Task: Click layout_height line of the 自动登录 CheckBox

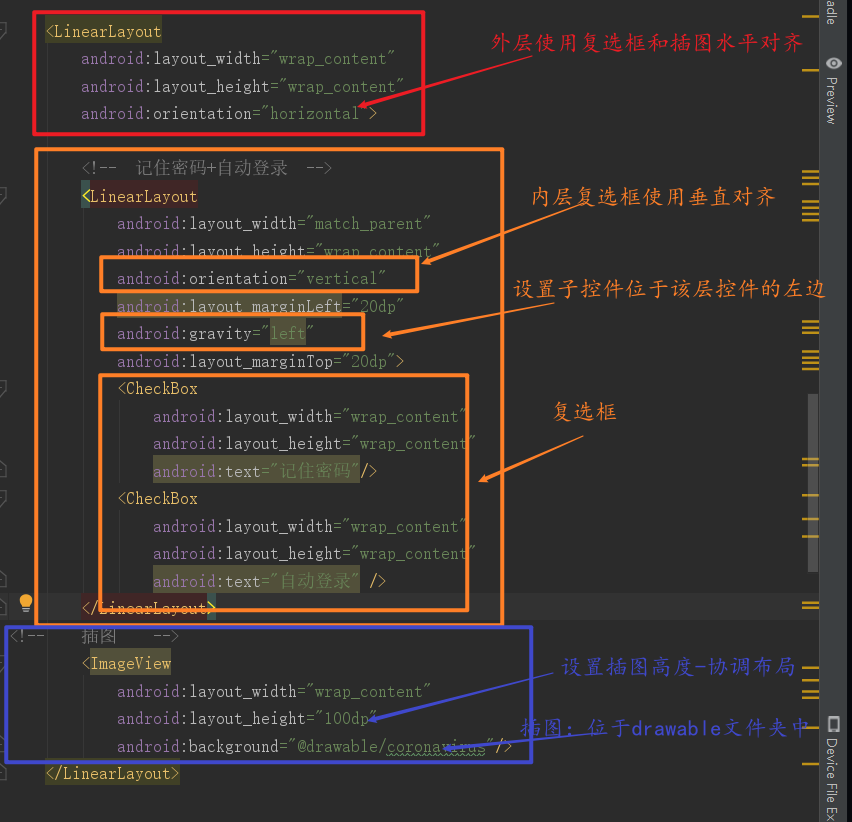Action: click(x=314, y=554)
